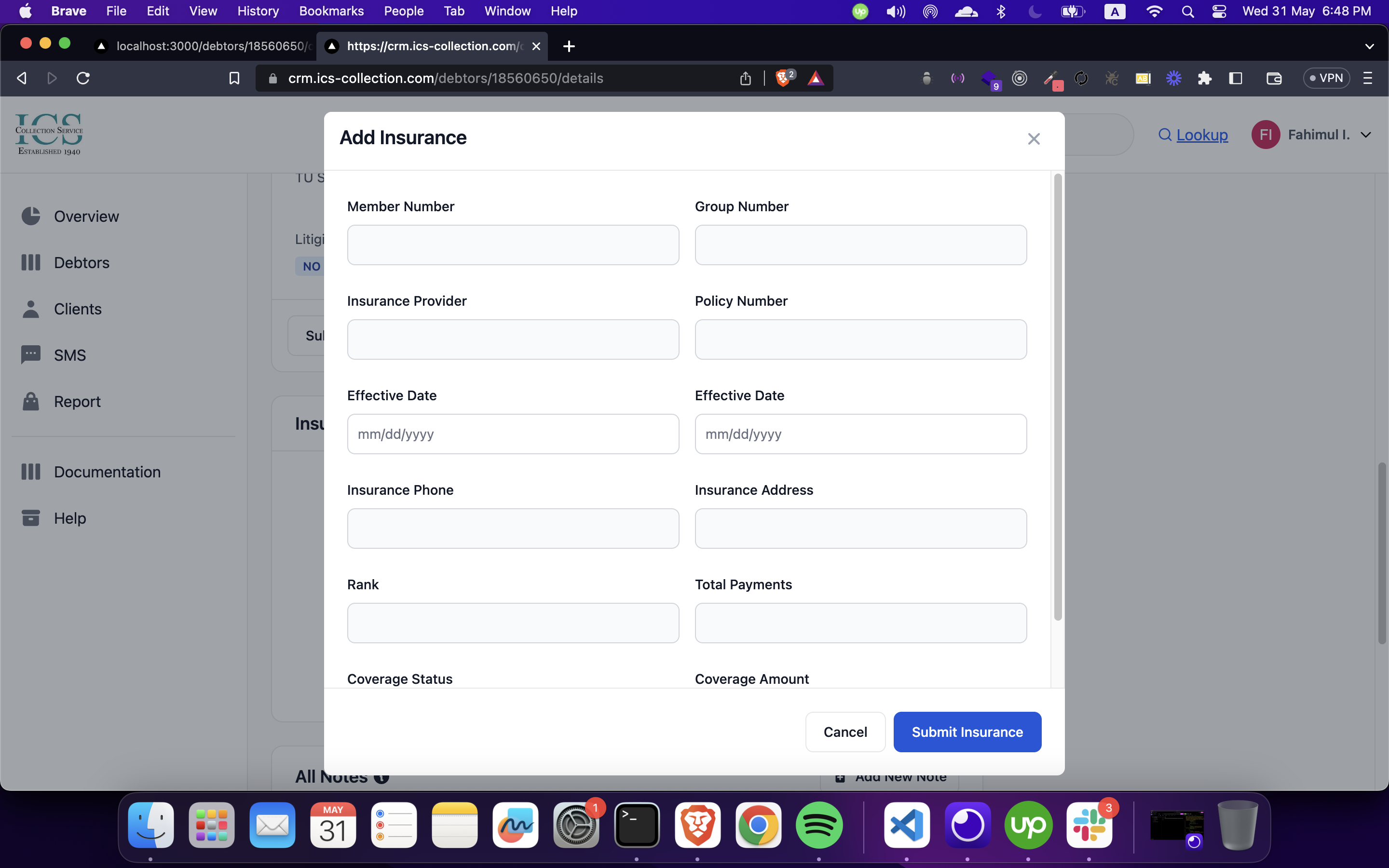
Task: Reload the page with the refresh icon
Action: tap(83, 78)
